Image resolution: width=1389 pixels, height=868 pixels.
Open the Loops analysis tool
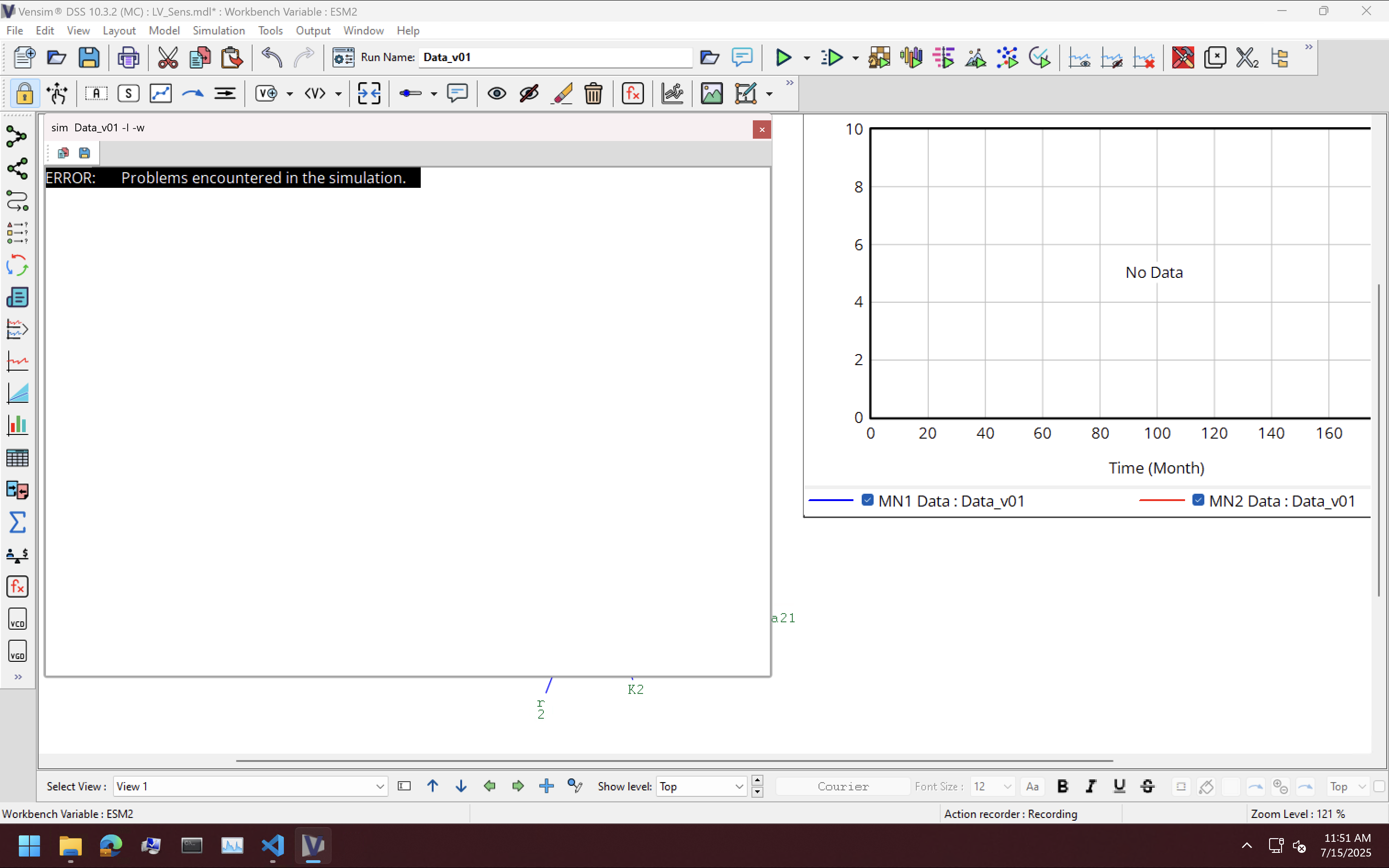[17, 265]
